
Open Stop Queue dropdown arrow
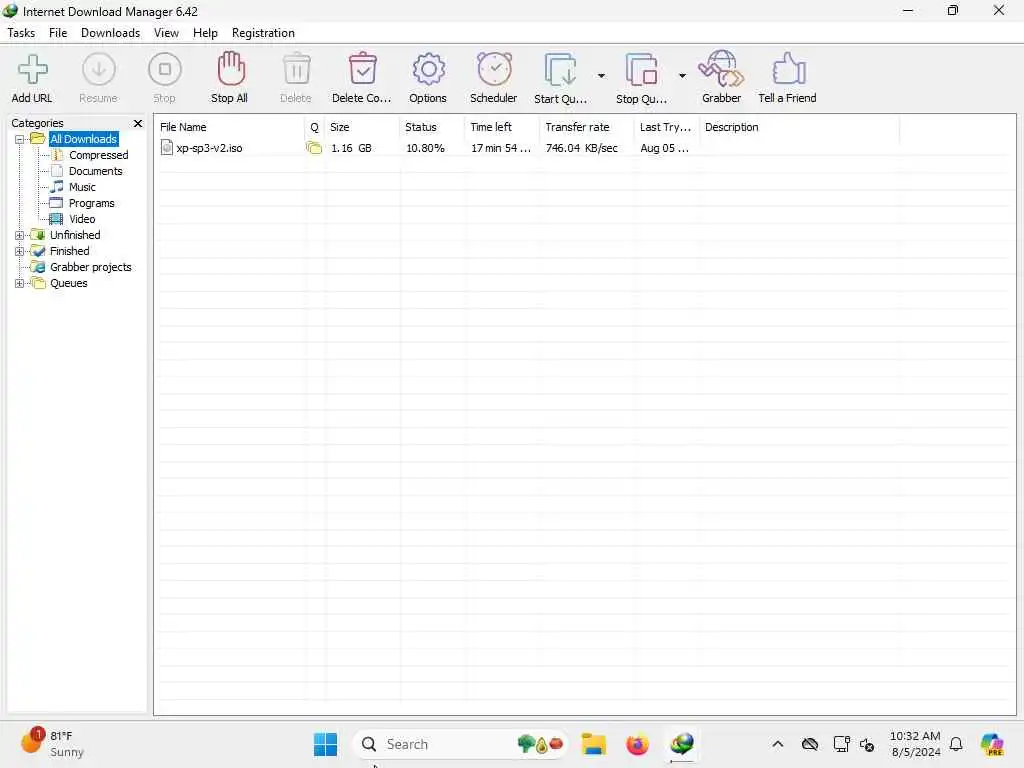coord(682,76)
